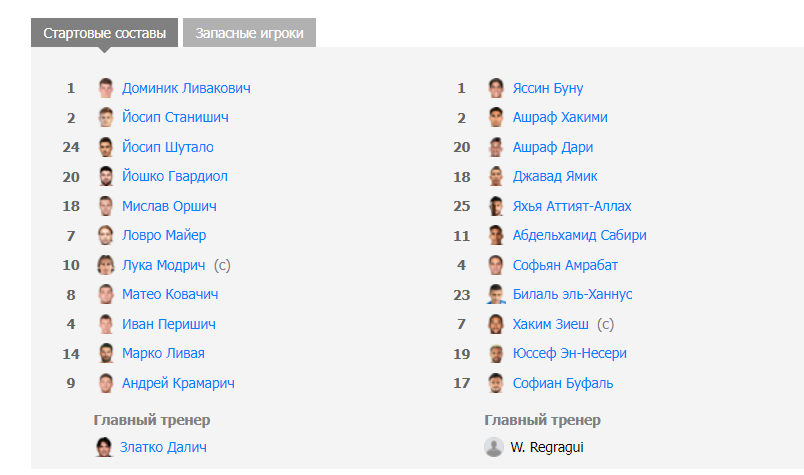Click W. Regragui placeholder avatar icon
This screenshot has width=804, height=475.
pyautogui.click(x=494, y=447)
